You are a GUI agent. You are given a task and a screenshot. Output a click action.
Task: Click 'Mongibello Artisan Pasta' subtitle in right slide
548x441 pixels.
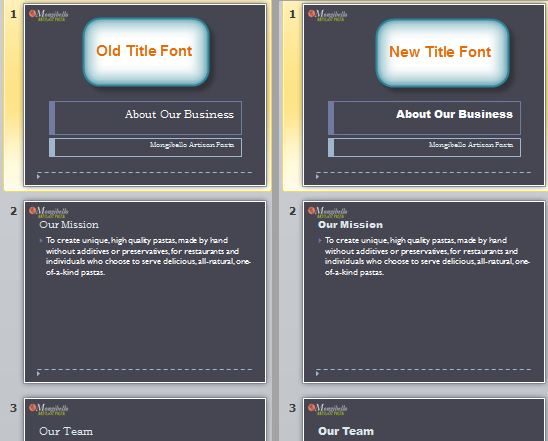point(471,145)
